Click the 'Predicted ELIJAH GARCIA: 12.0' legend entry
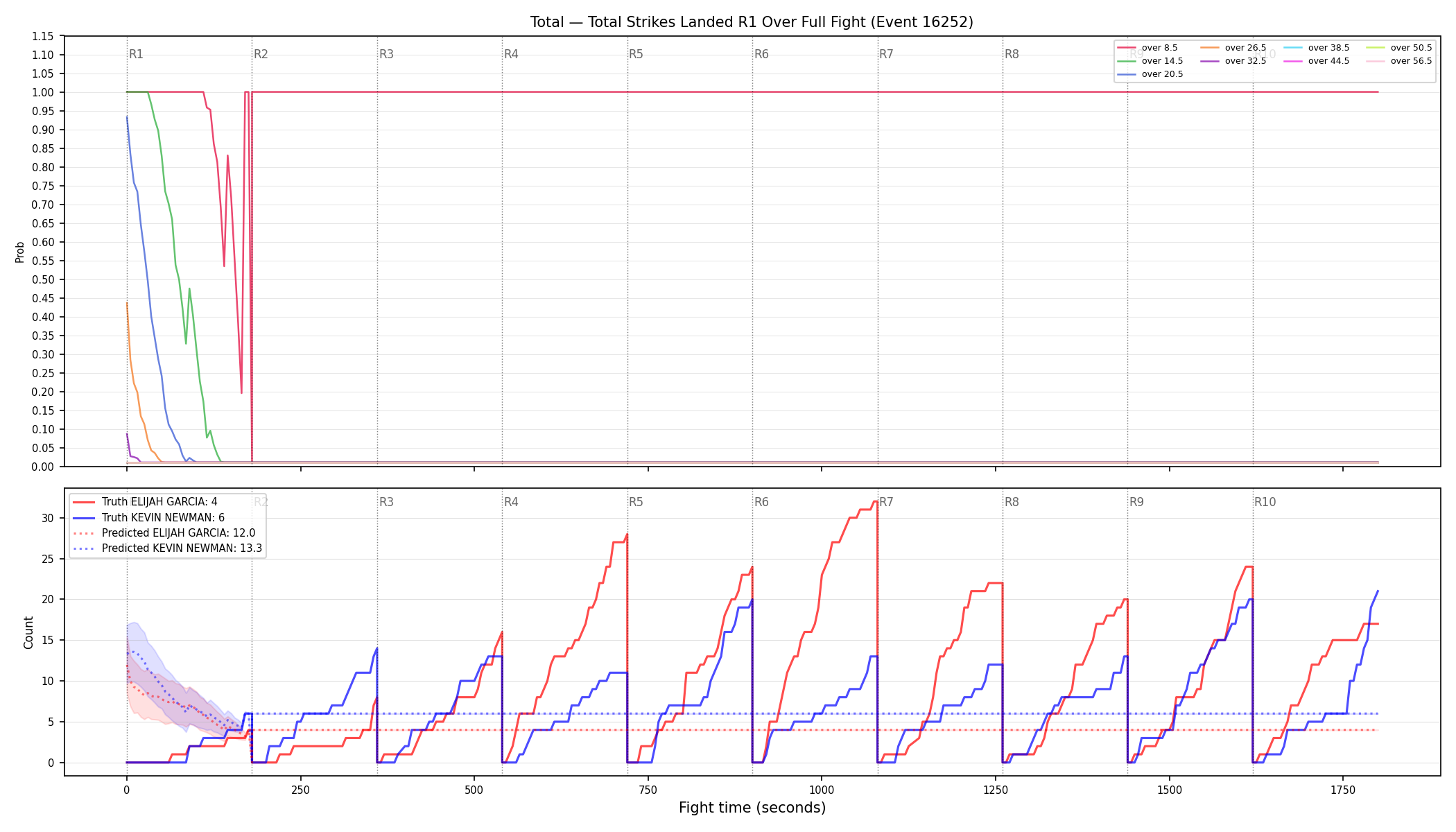Viewport: 1456px width, 832px height. pyautogui.click(x=164, y=533)
